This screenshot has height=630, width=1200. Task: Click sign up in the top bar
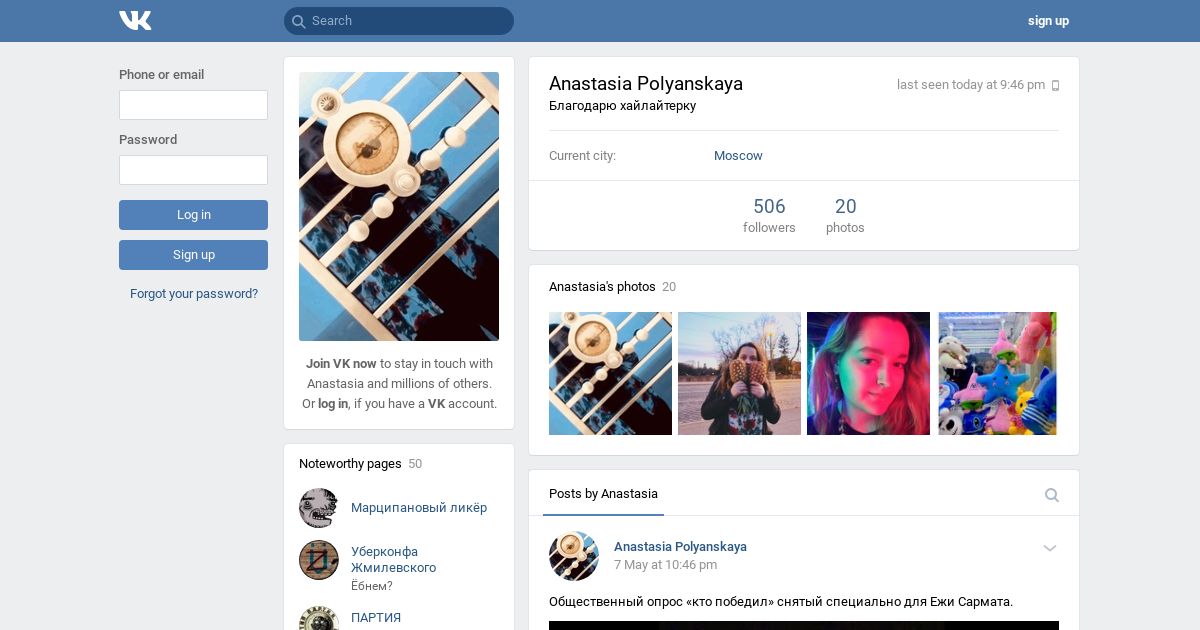pos(1048,21)
